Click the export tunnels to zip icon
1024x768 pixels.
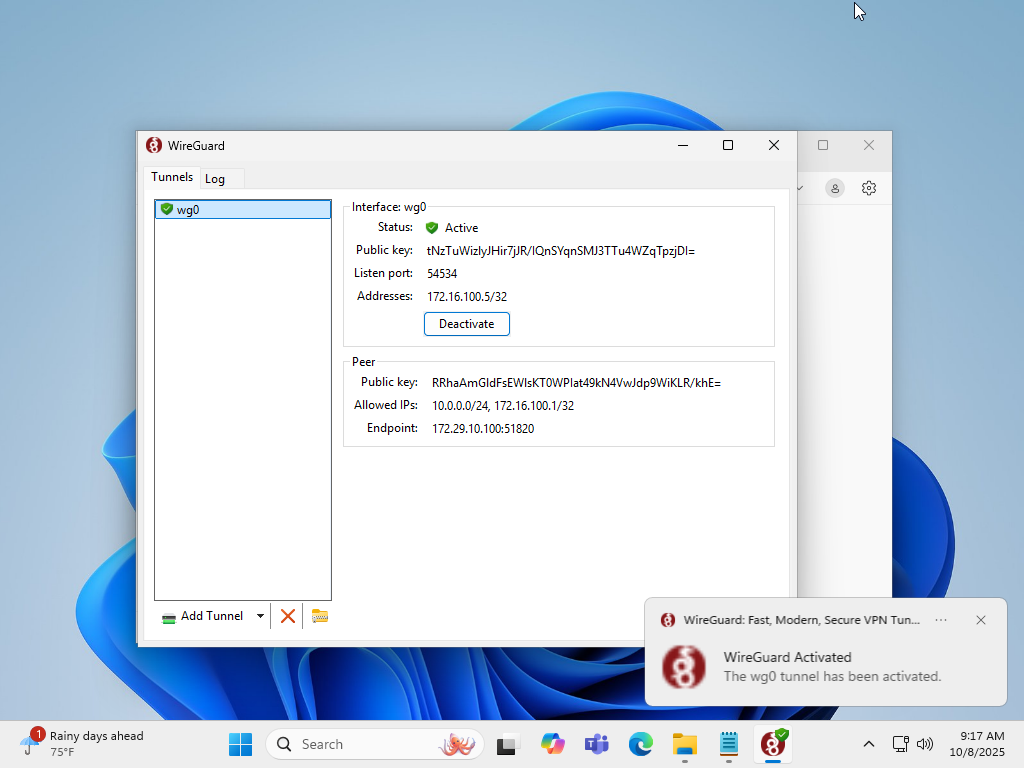[x=320, y=616]
